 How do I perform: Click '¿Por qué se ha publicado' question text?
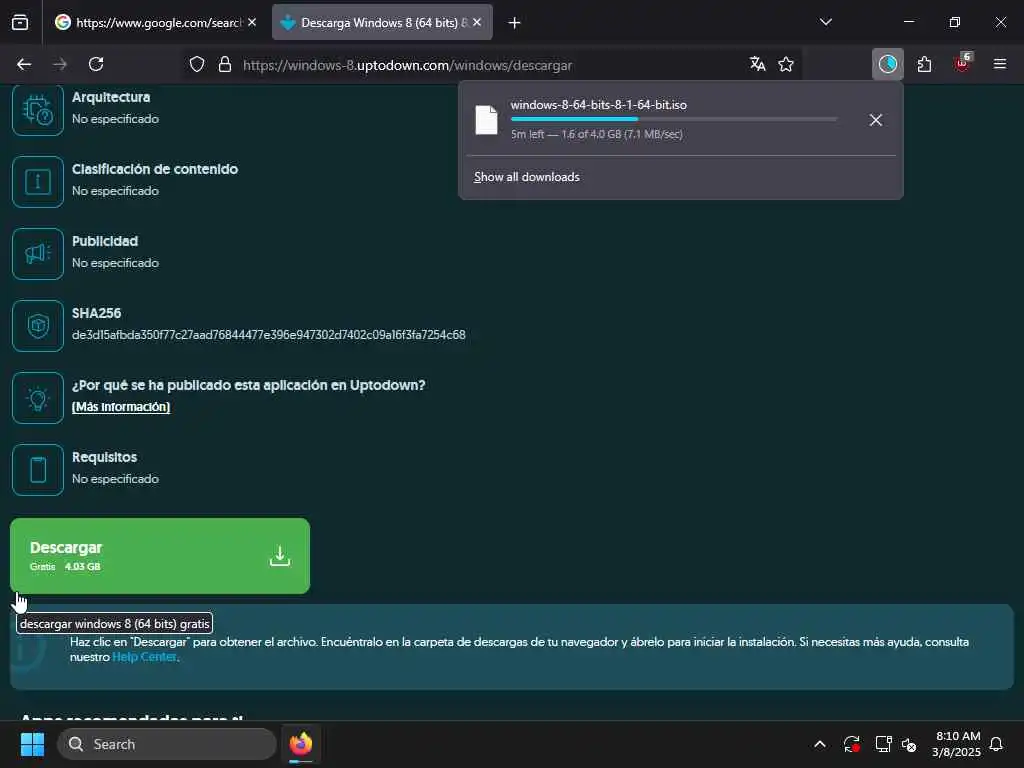pyautogui.click(x=248, y=385)
